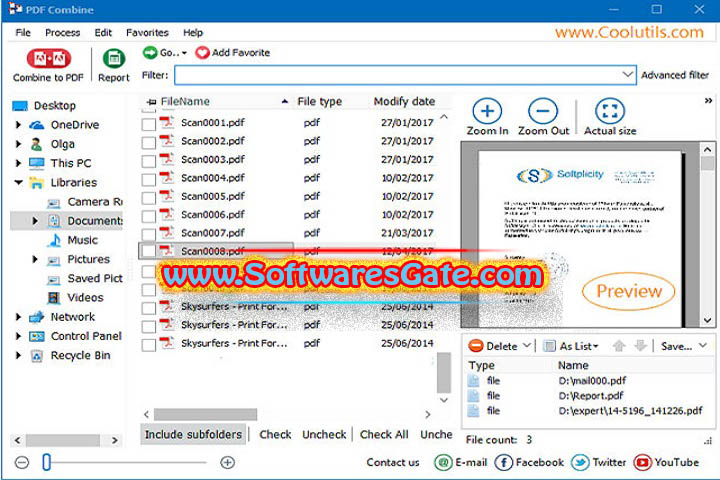Screen dimensions: 720x480
Task: Select the Control Panel item
Action: pos(75,336)
